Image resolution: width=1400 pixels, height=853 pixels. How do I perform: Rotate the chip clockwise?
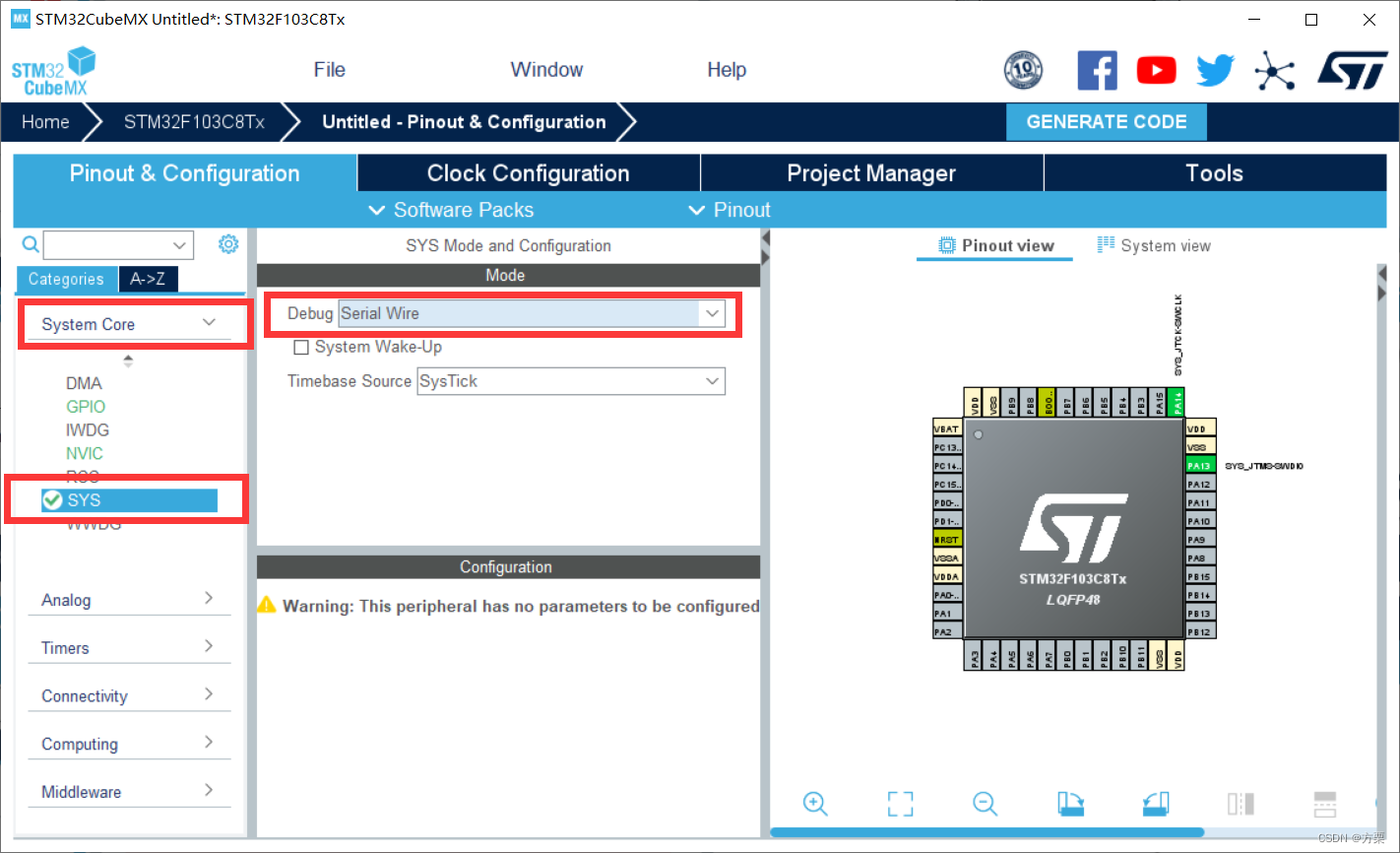click(x=1071, y=804)
